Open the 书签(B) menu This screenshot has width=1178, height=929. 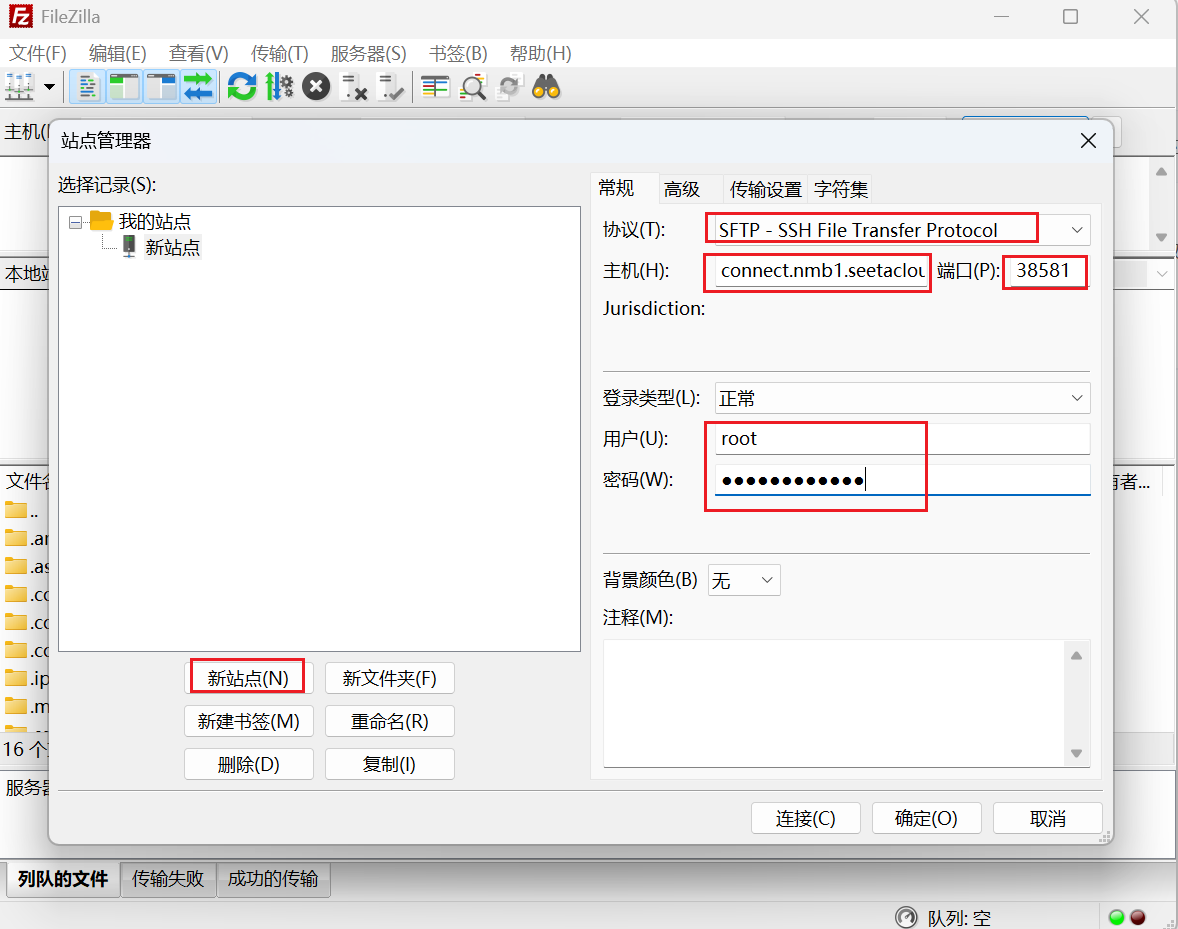point(458,53)
